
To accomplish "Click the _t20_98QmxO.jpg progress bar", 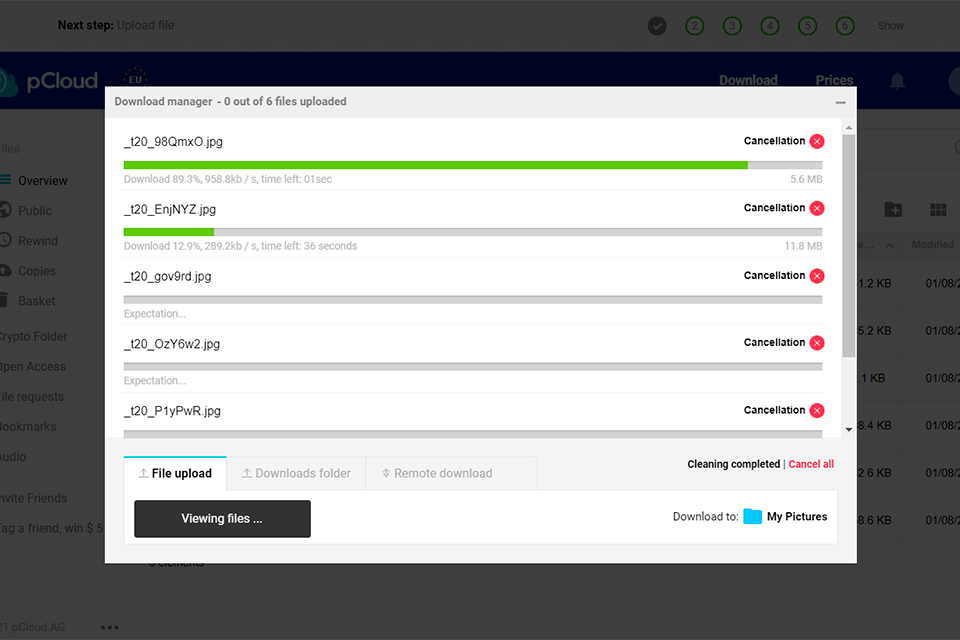I will click(470, 163).
